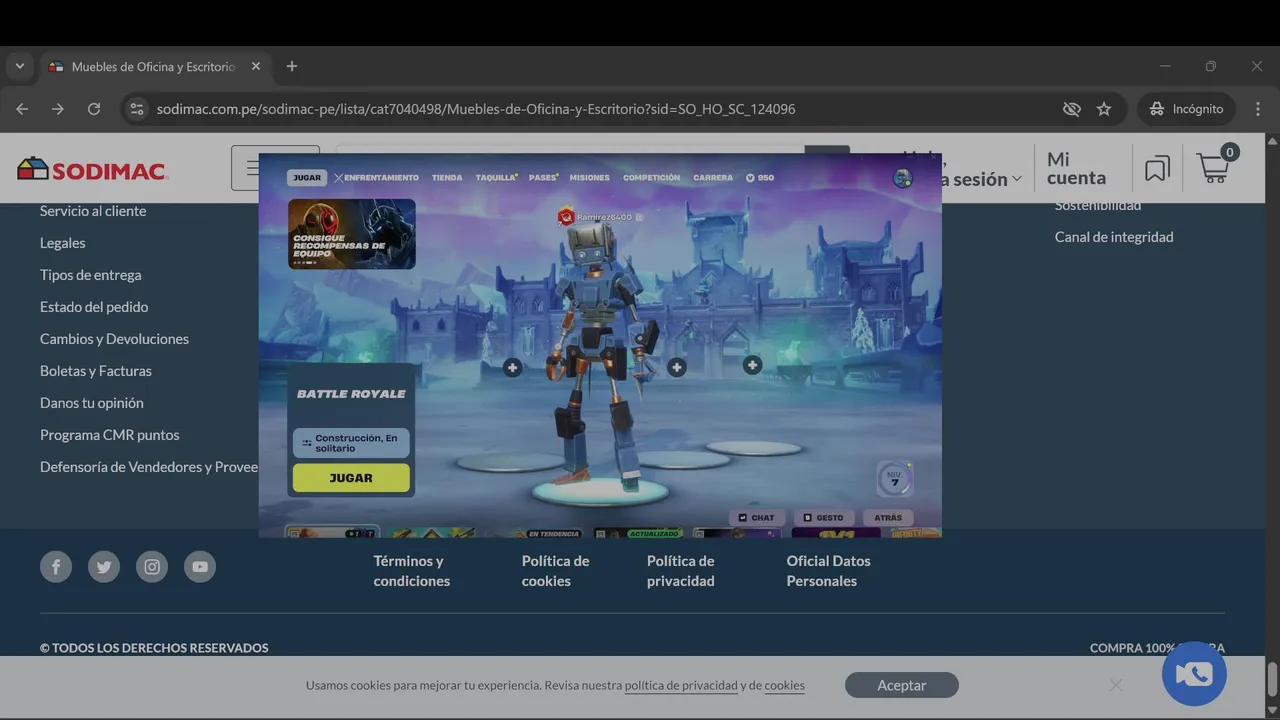Open the saved lists bookmark icon
1280x720 pixels.
[1157, 169]
